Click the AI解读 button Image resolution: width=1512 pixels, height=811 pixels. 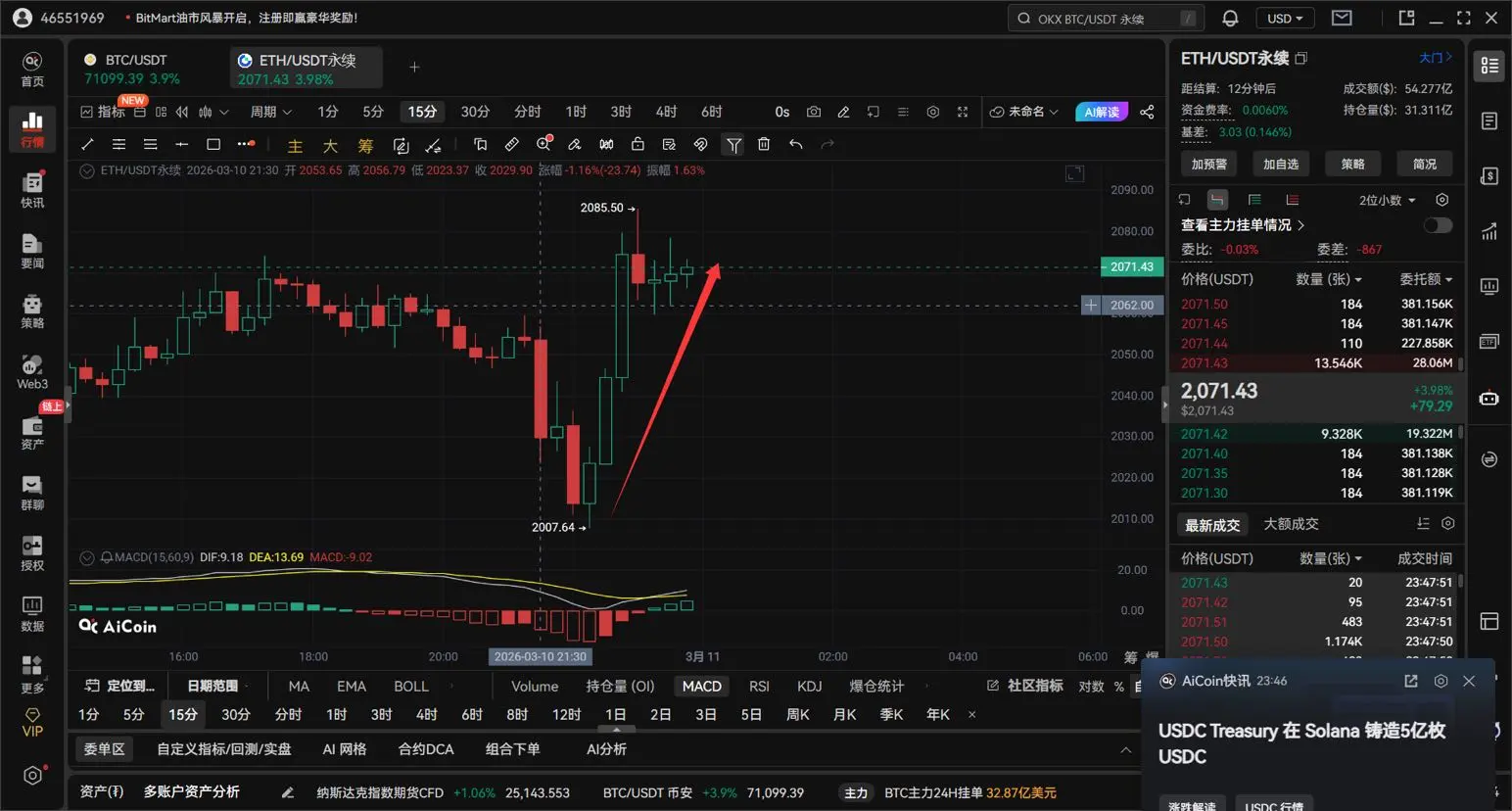tap(1102, 112)
